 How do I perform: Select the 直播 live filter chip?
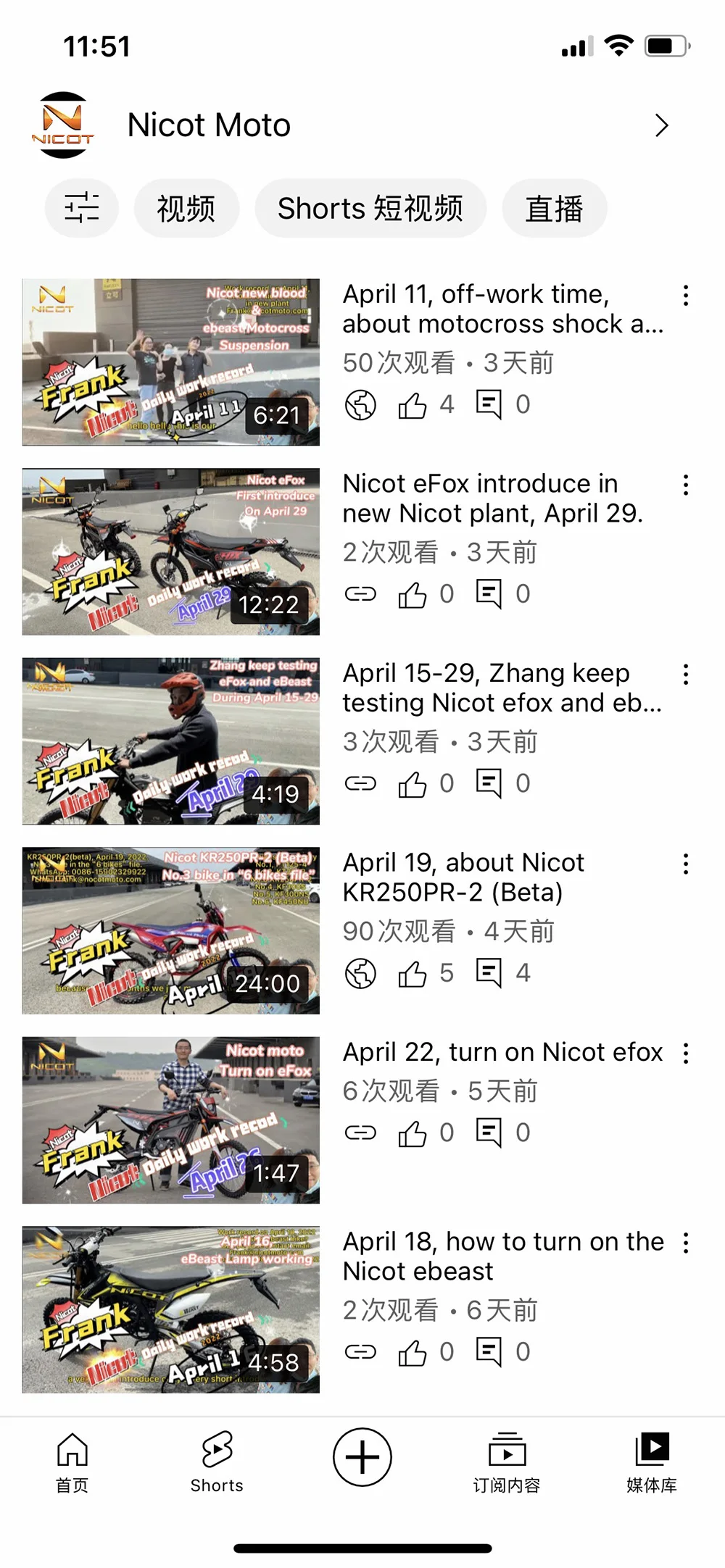pyautogui.click(x=555, y=208)
